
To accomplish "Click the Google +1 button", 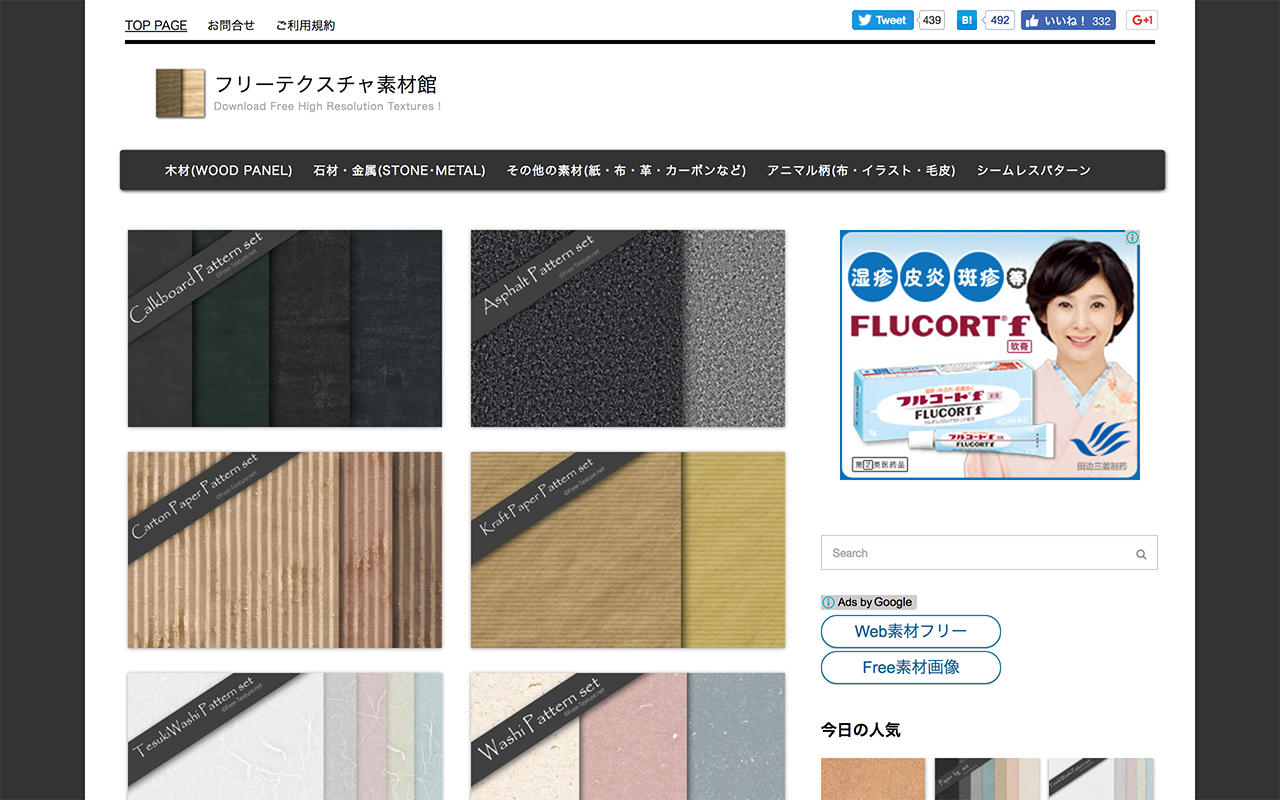I will [x=1142, y=20].
